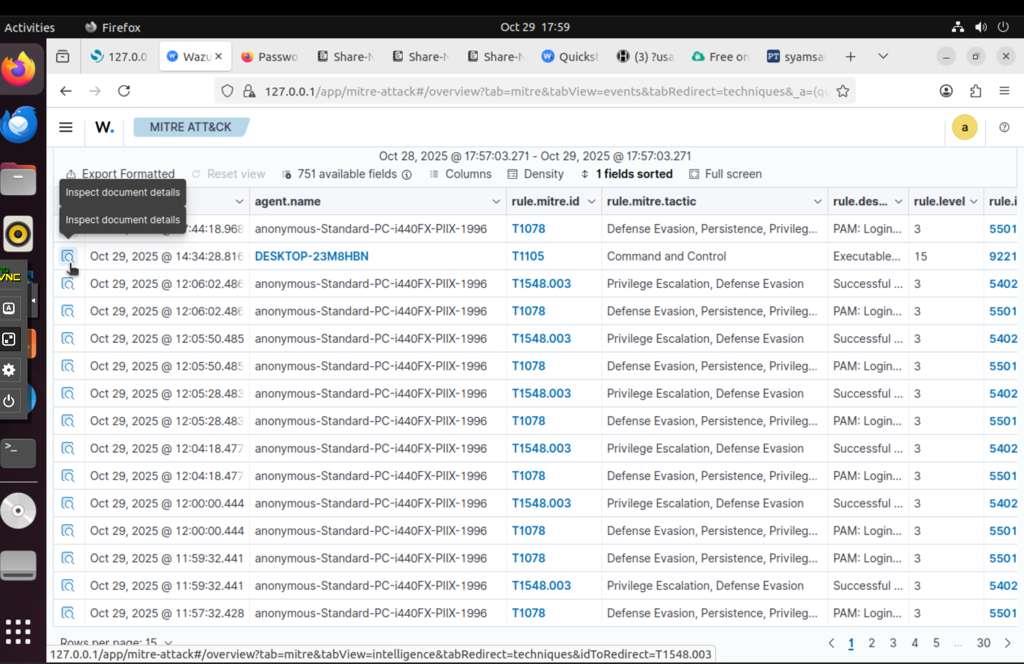Open the Wazuh help question mark icon
This screenshot has width=1024, height=664.
click(x=1004, y=127)
